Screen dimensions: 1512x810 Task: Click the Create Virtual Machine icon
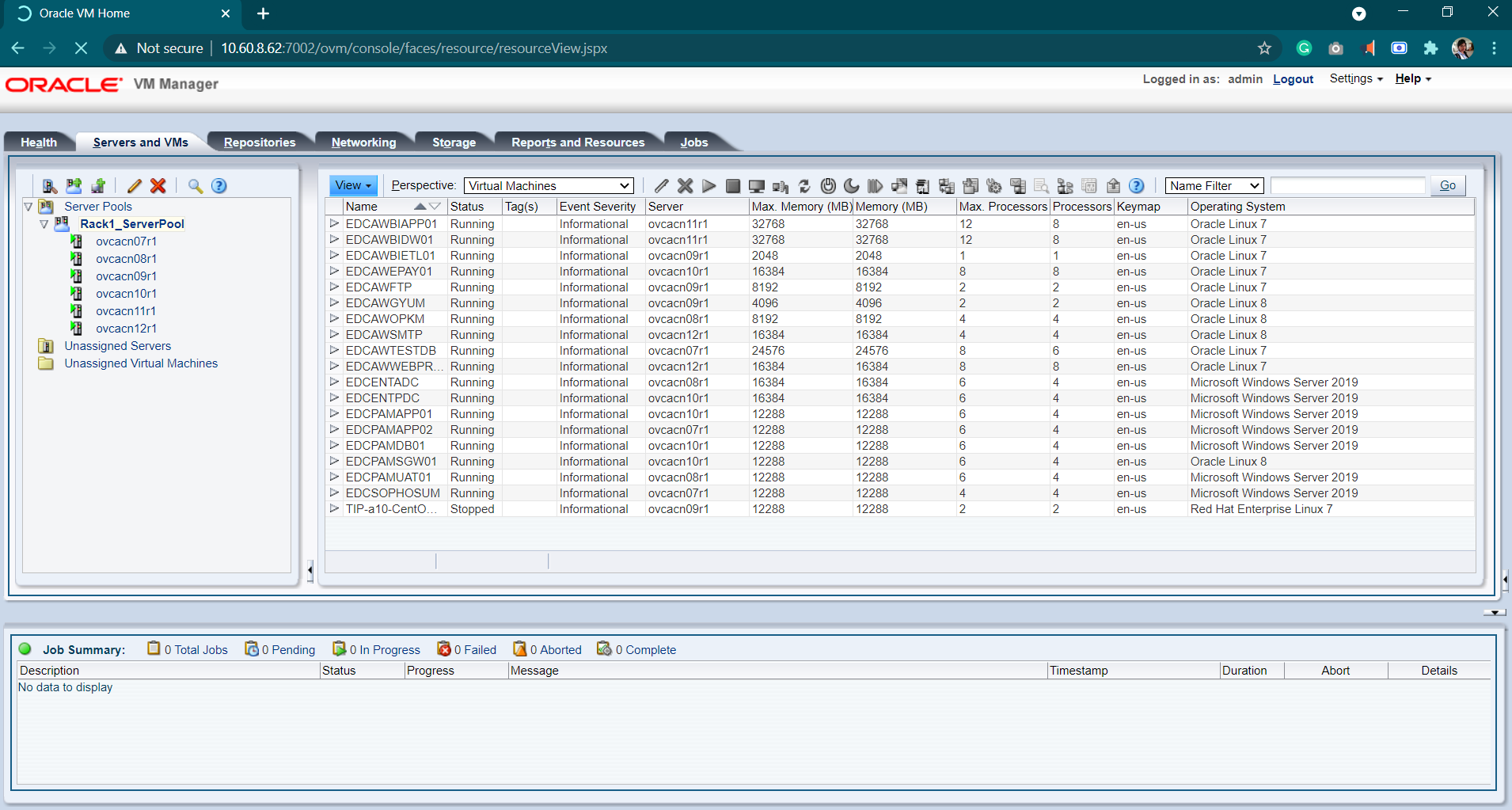coord(98,186)
